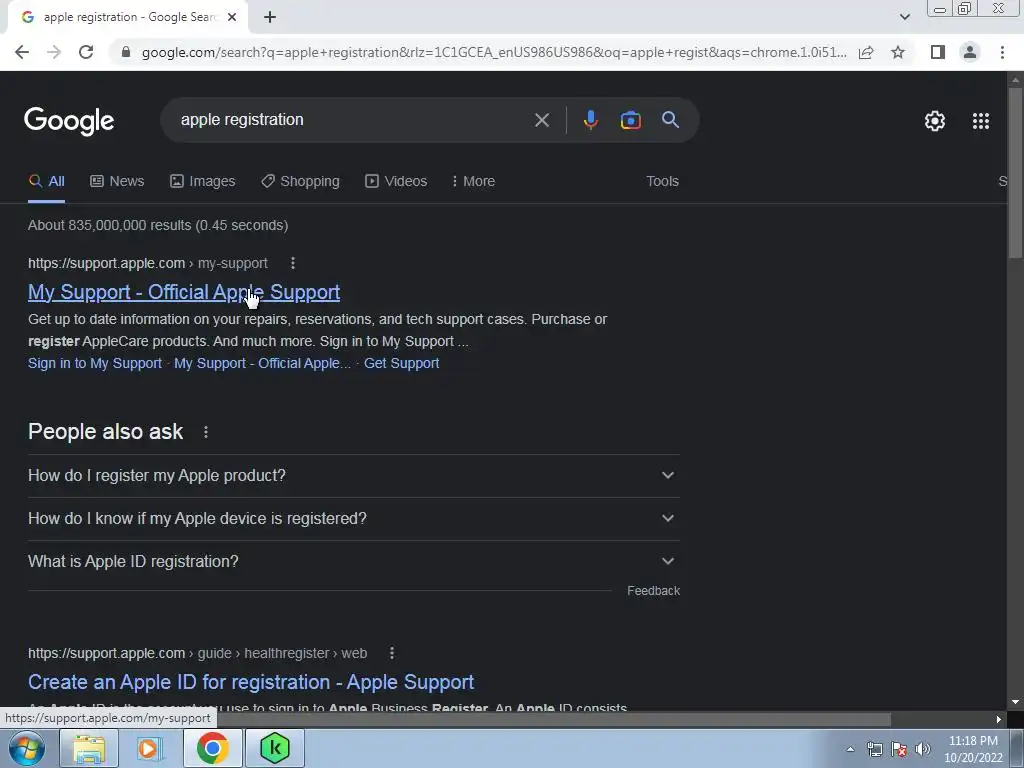This screenshot has height=768, width=1024.
Task: Reload the page with the refresh icon
Action: pyautogui.click(x=86, y=52)
